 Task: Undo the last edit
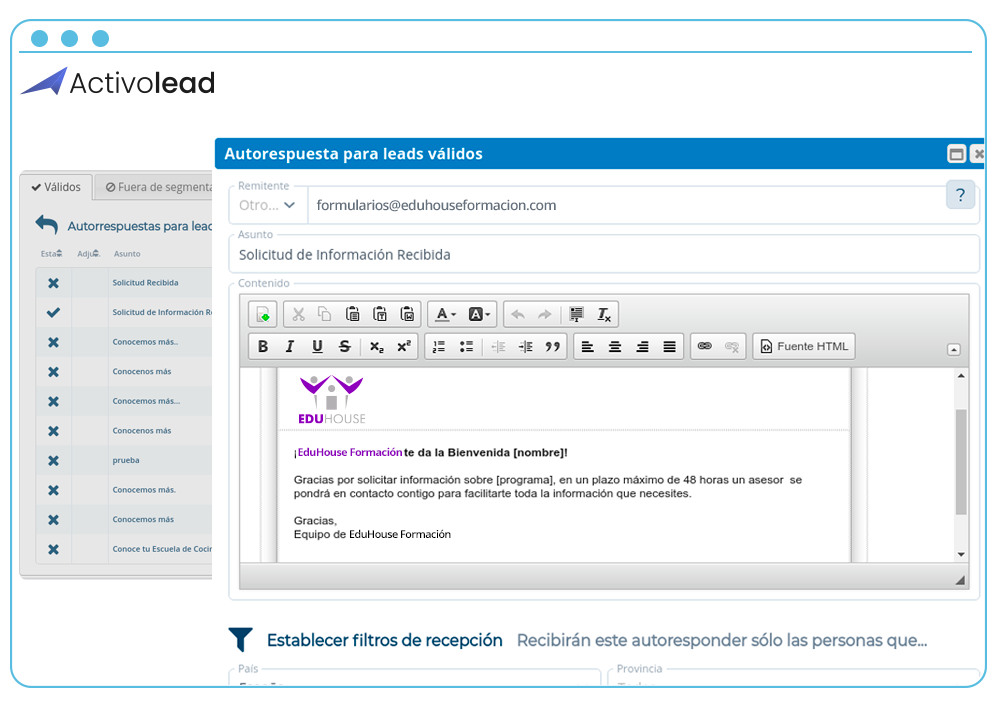click(x=518, y=314)
